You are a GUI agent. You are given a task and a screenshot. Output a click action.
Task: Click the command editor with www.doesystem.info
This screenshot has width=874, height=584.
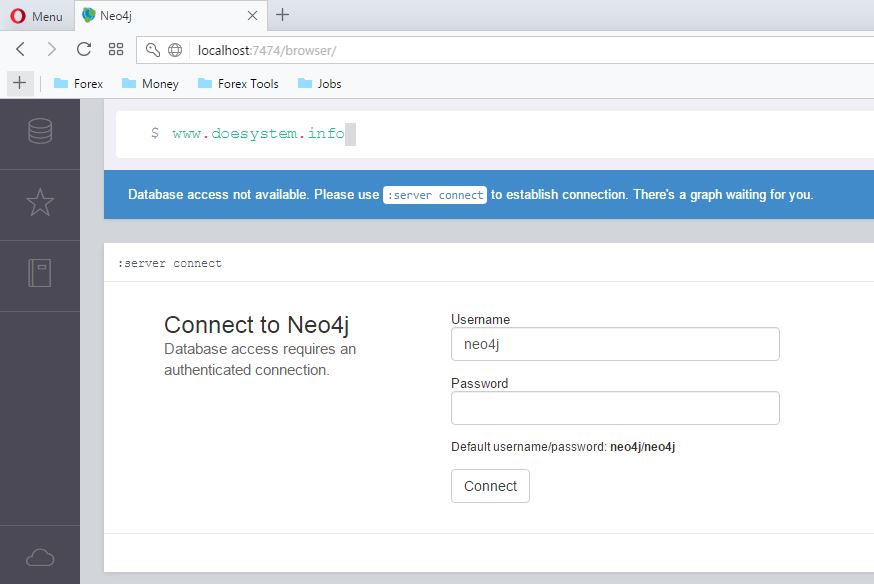(x=495, y=134)
